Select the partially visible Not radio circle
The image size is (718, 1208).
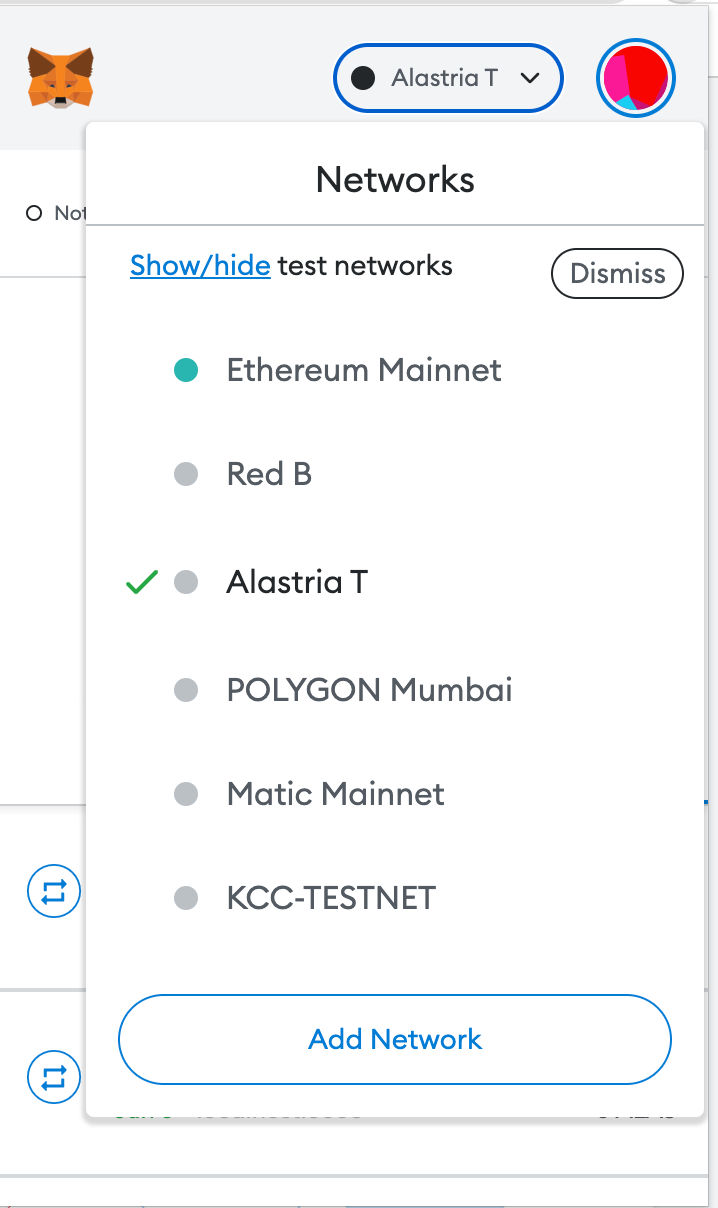(34, 213)
